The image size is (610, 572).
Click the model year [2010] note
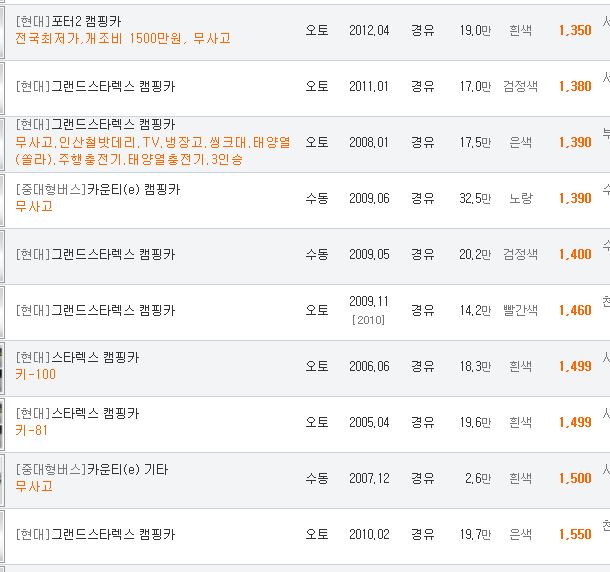point(368,320)
